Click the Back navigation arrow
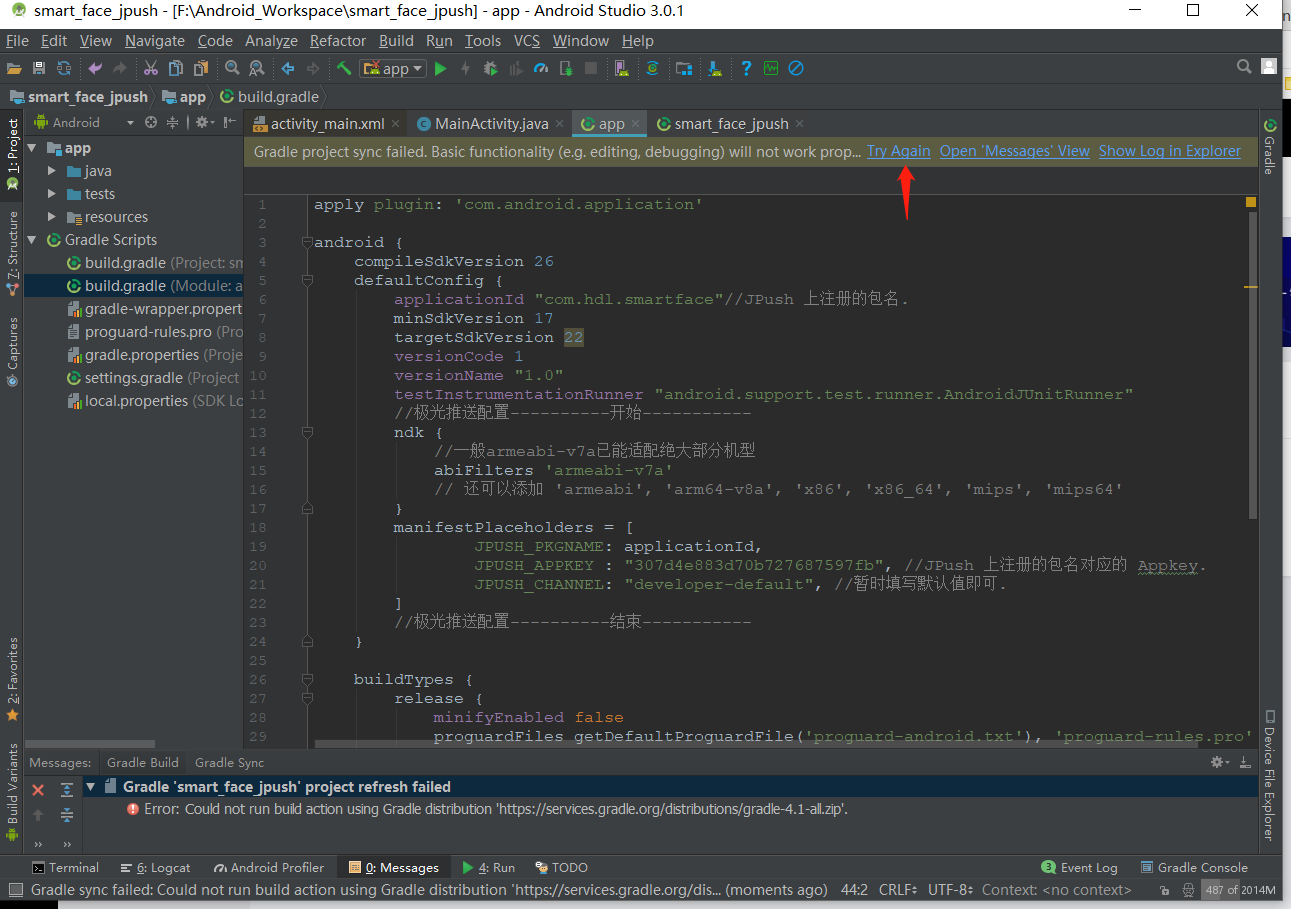 click(x=288, y=68)
